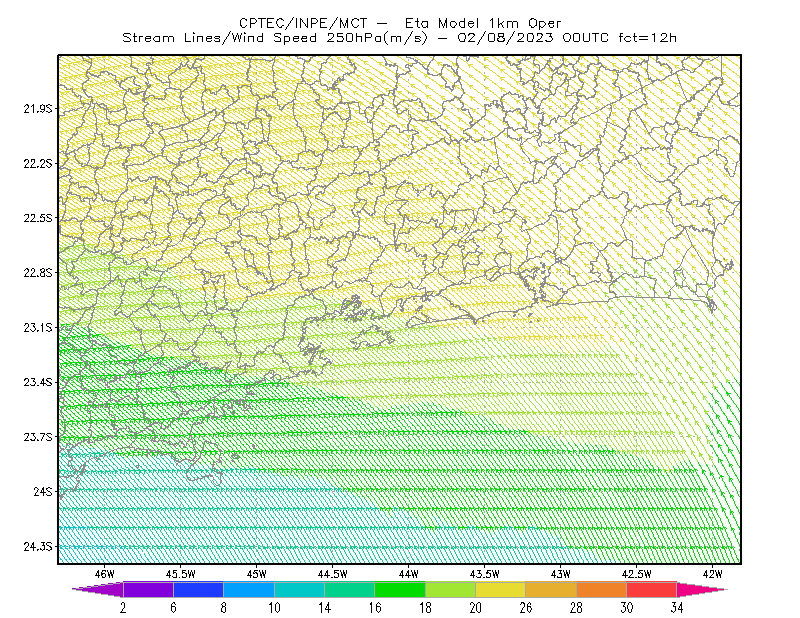Select the lime swatch between 18 and 20

point(451,589)
